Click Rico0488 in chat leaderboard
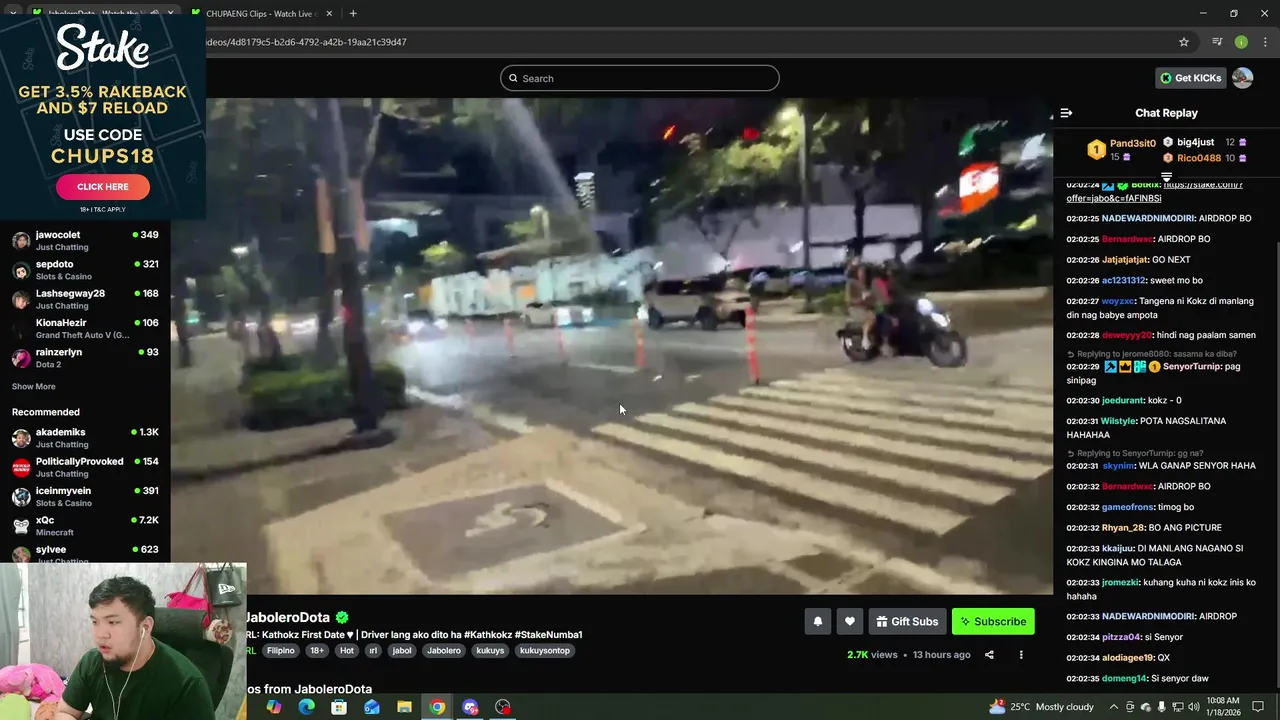 point(1199,158)
